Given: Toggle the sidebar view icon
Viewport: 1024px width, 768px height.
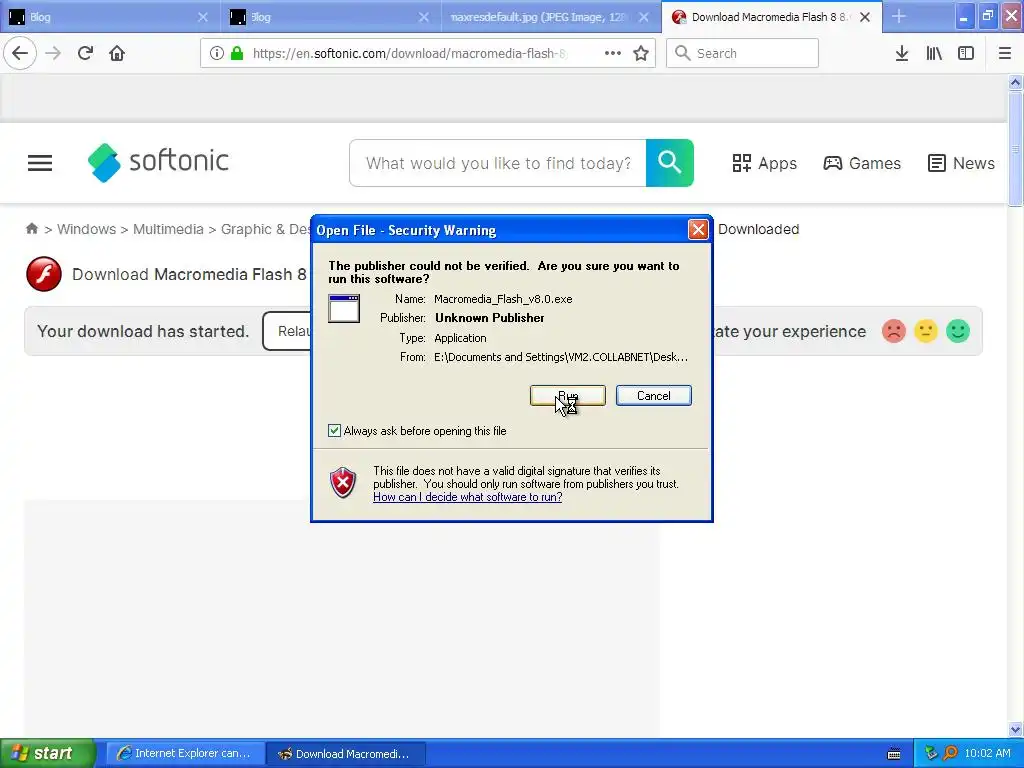Looking at the screenshot, I should point(966,53).
